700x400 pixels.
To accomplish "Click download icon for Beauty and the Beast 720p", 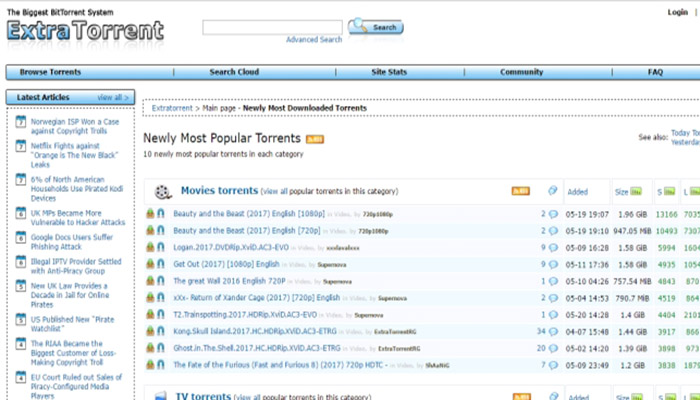I will pos(150,231).
